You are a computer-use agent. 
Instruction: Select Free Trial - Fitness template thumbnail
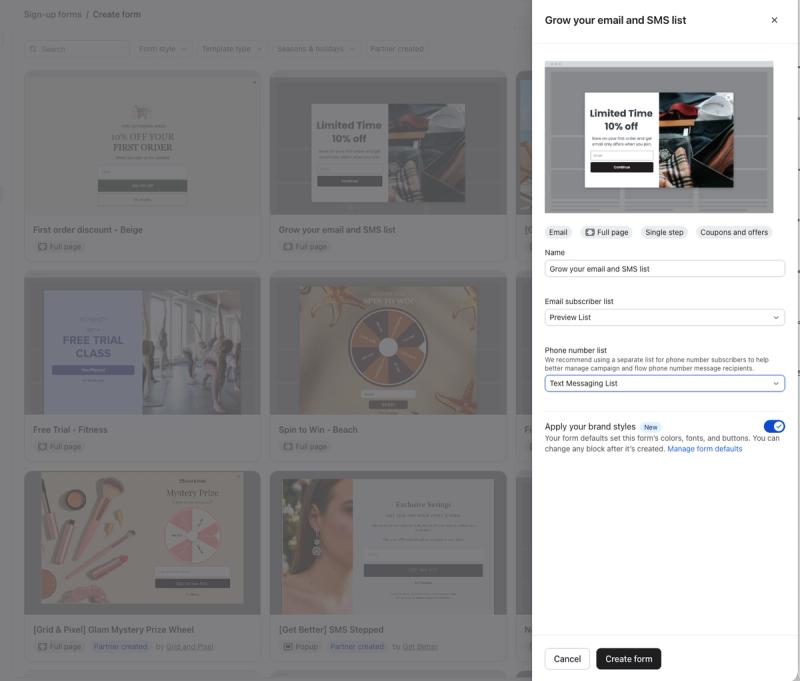point(142,343)
